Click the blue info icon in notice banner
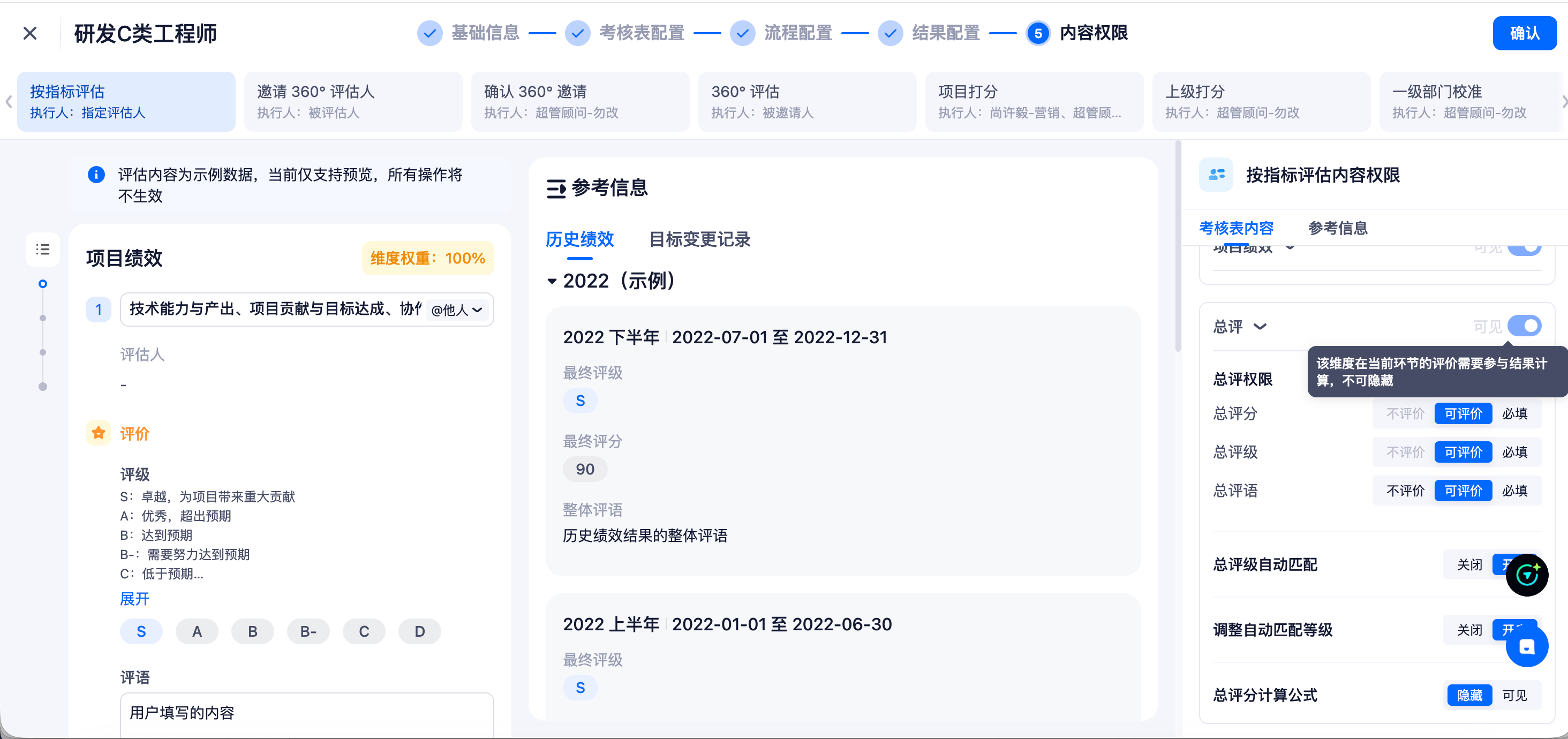 (96, 175)
